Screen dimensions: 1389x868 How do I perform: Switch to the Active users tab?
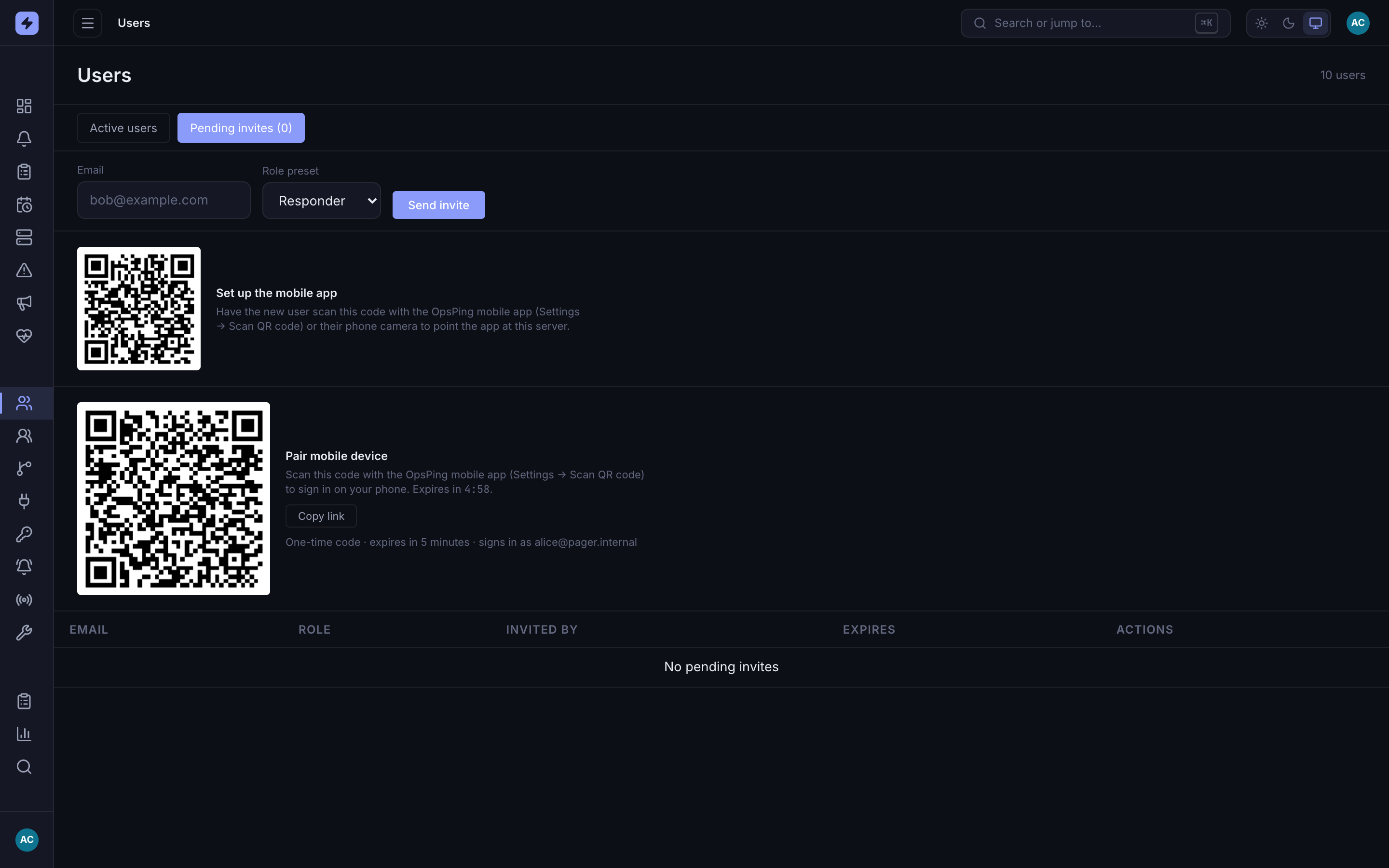coord(123,128)
